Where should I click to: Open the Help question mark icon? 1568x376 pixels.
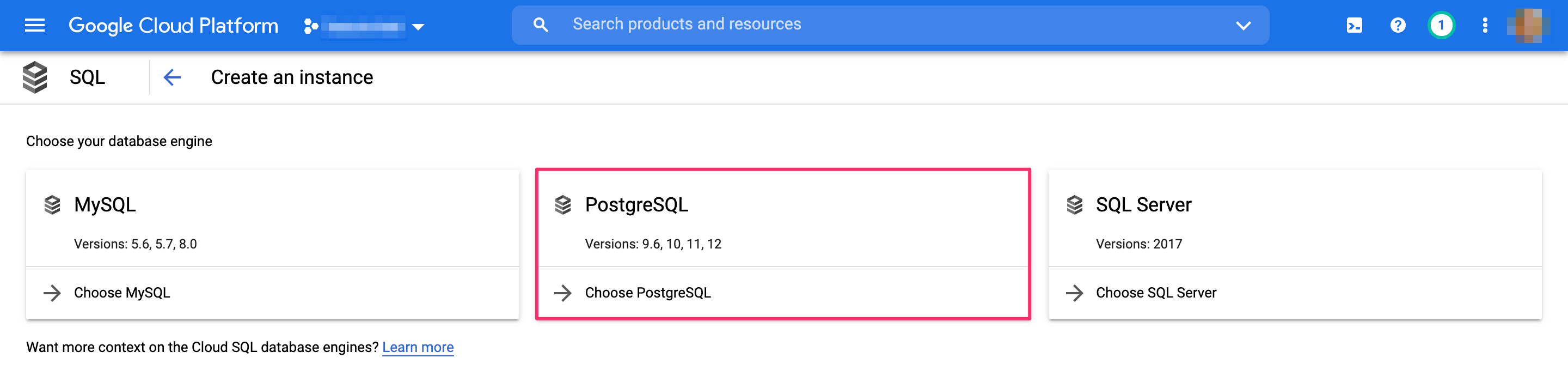point(1398,26)
